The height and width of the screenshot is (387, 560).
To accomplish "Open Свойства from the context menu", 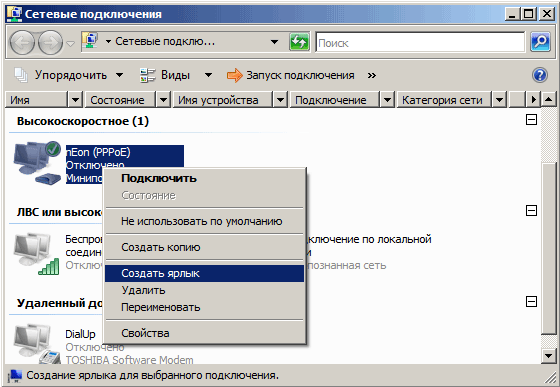I will coord(204,333).
